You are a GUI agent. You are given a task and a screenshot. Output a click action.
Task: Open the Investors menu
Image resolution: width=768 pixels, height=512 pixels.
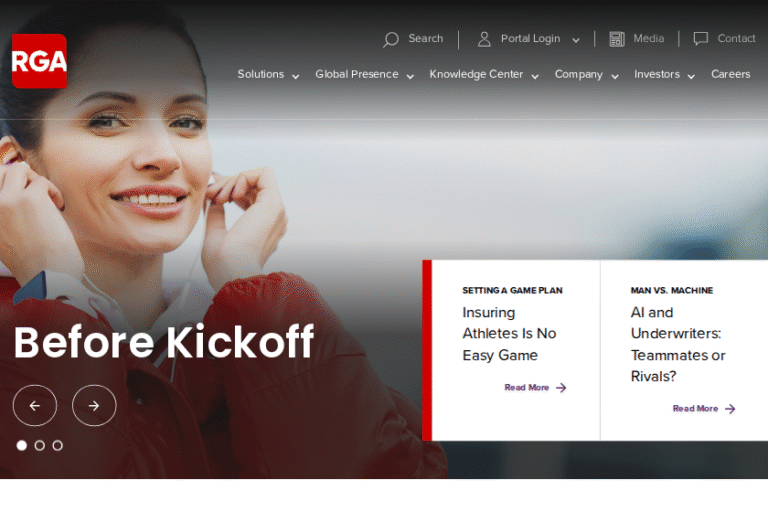[664, 75]
